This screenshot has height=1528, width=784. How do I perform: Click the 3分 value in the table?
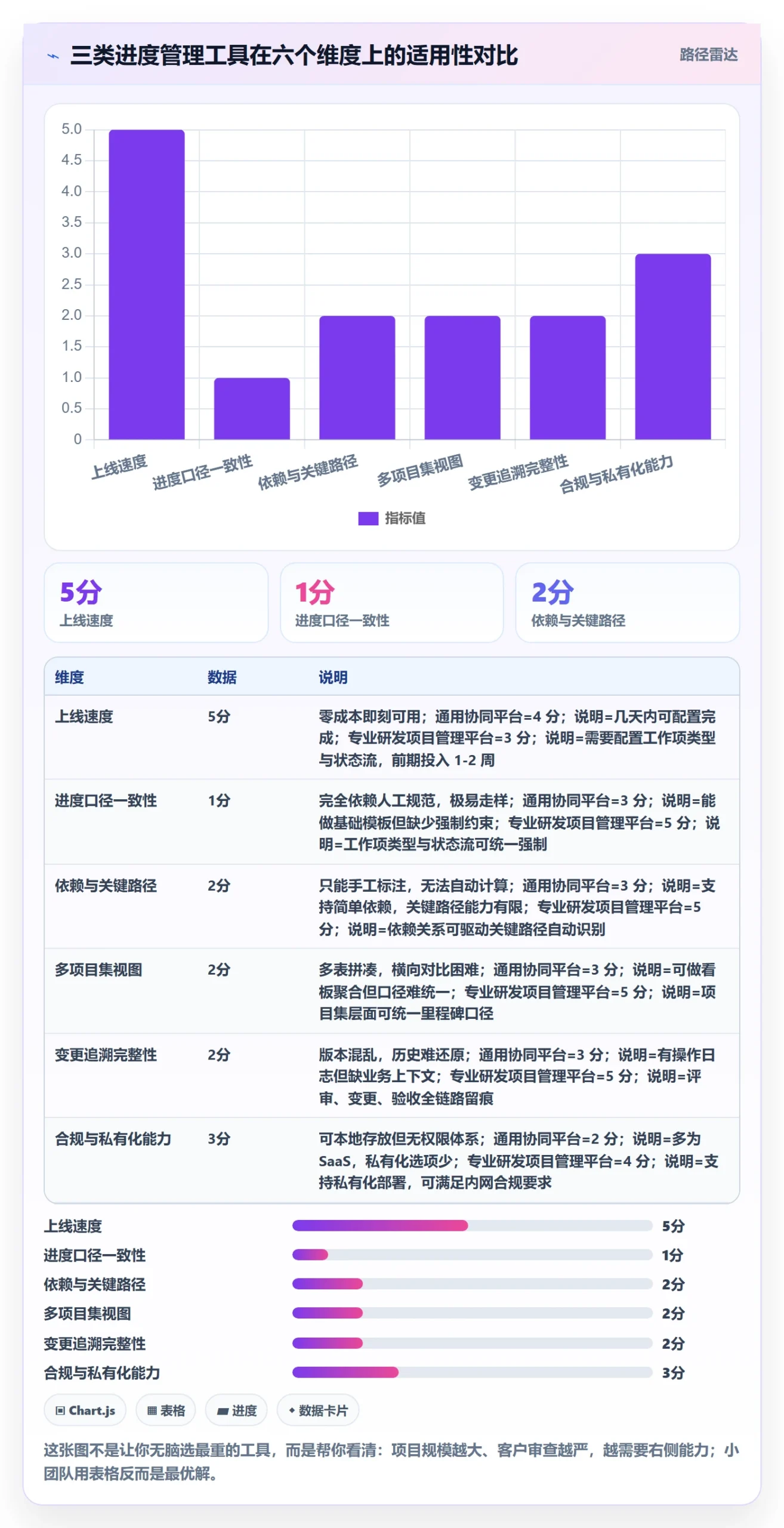219,1138
